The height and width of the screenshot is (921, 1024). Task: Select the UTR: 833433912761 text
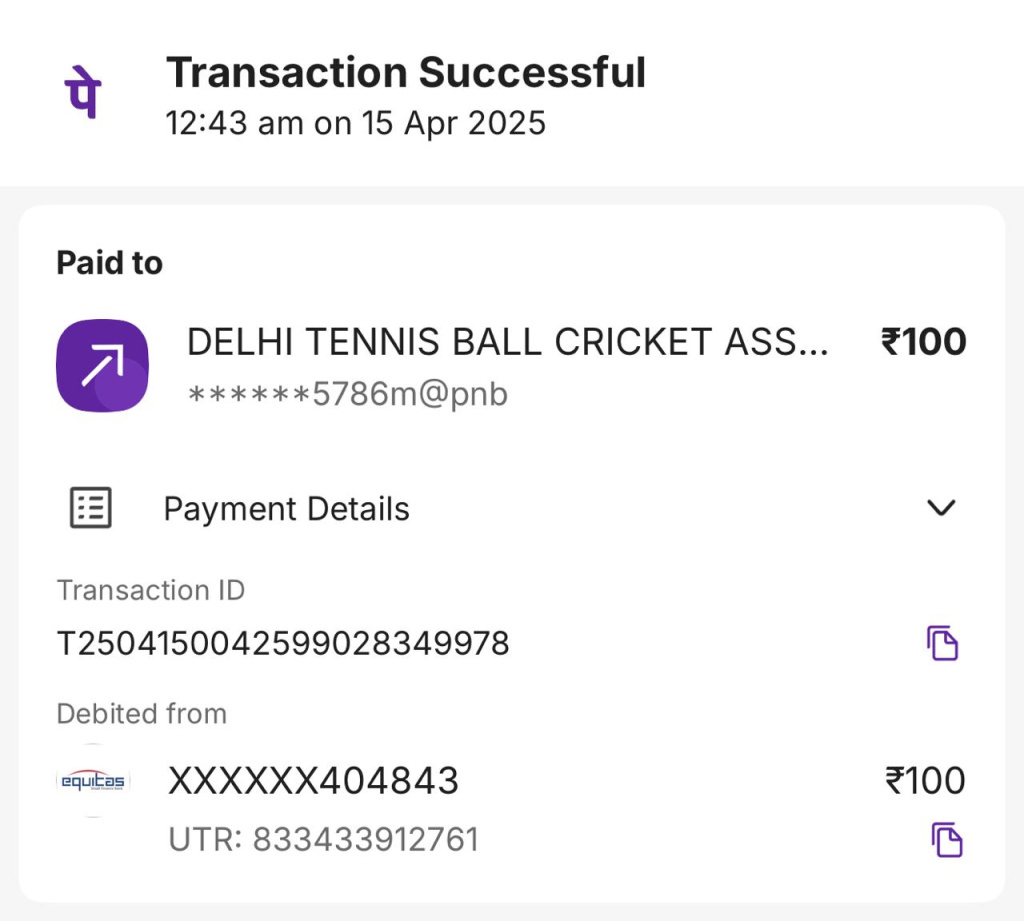coord(323,839)
